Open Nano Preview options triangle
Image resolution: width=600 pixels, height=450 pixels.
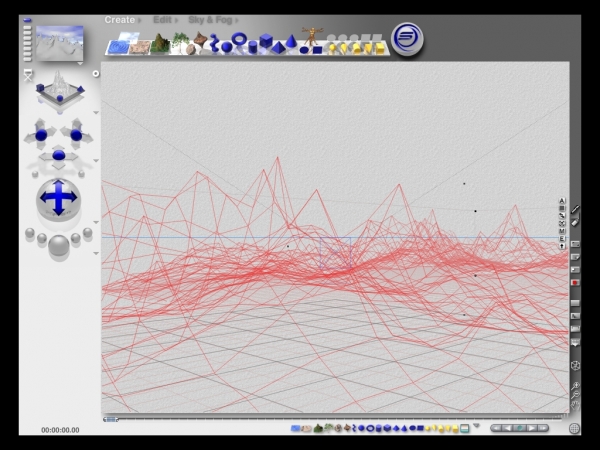coord(80,64)
